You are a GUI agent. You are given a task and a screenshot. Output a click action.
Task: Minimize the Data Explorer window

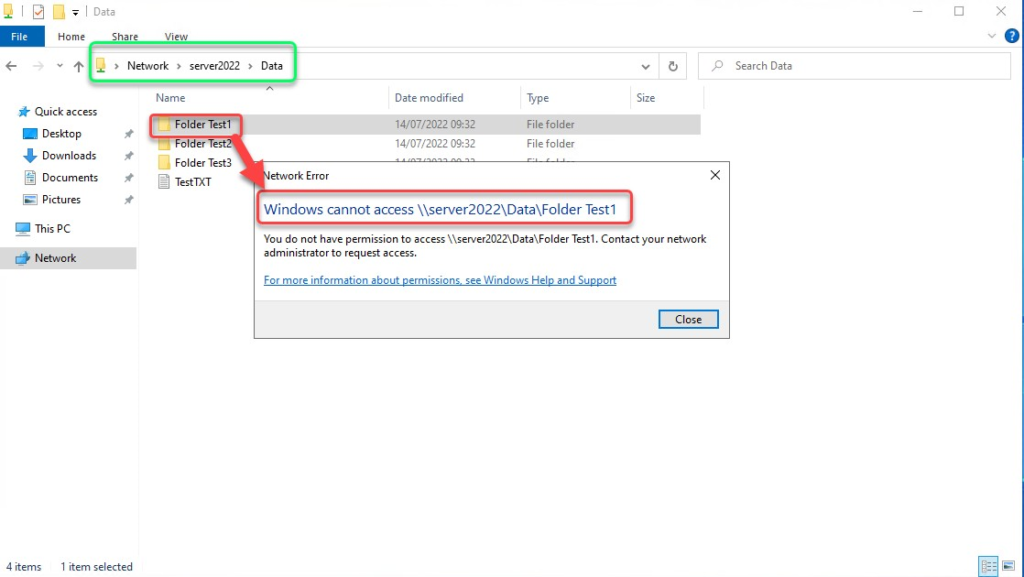point(918,11)
